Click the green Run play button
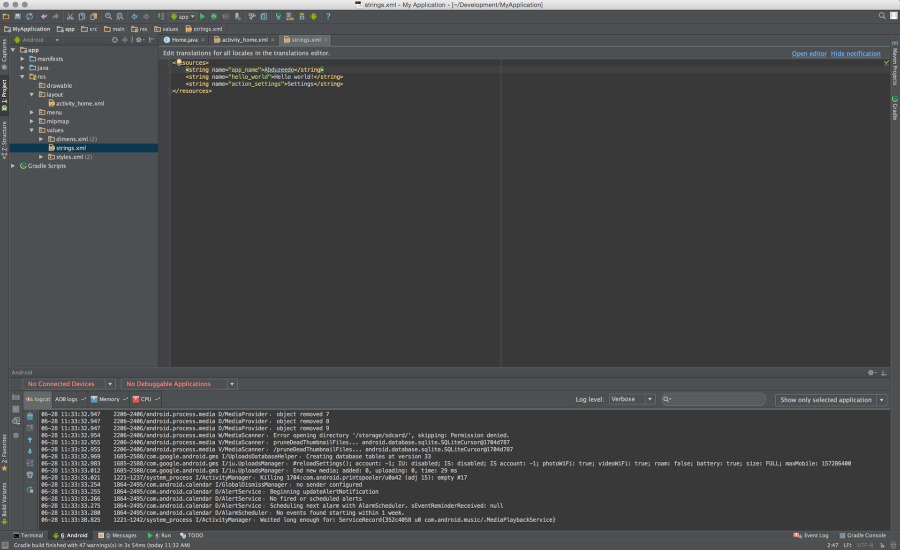The width and height of the screenshot is (900, 550). [x=202, y=17]
